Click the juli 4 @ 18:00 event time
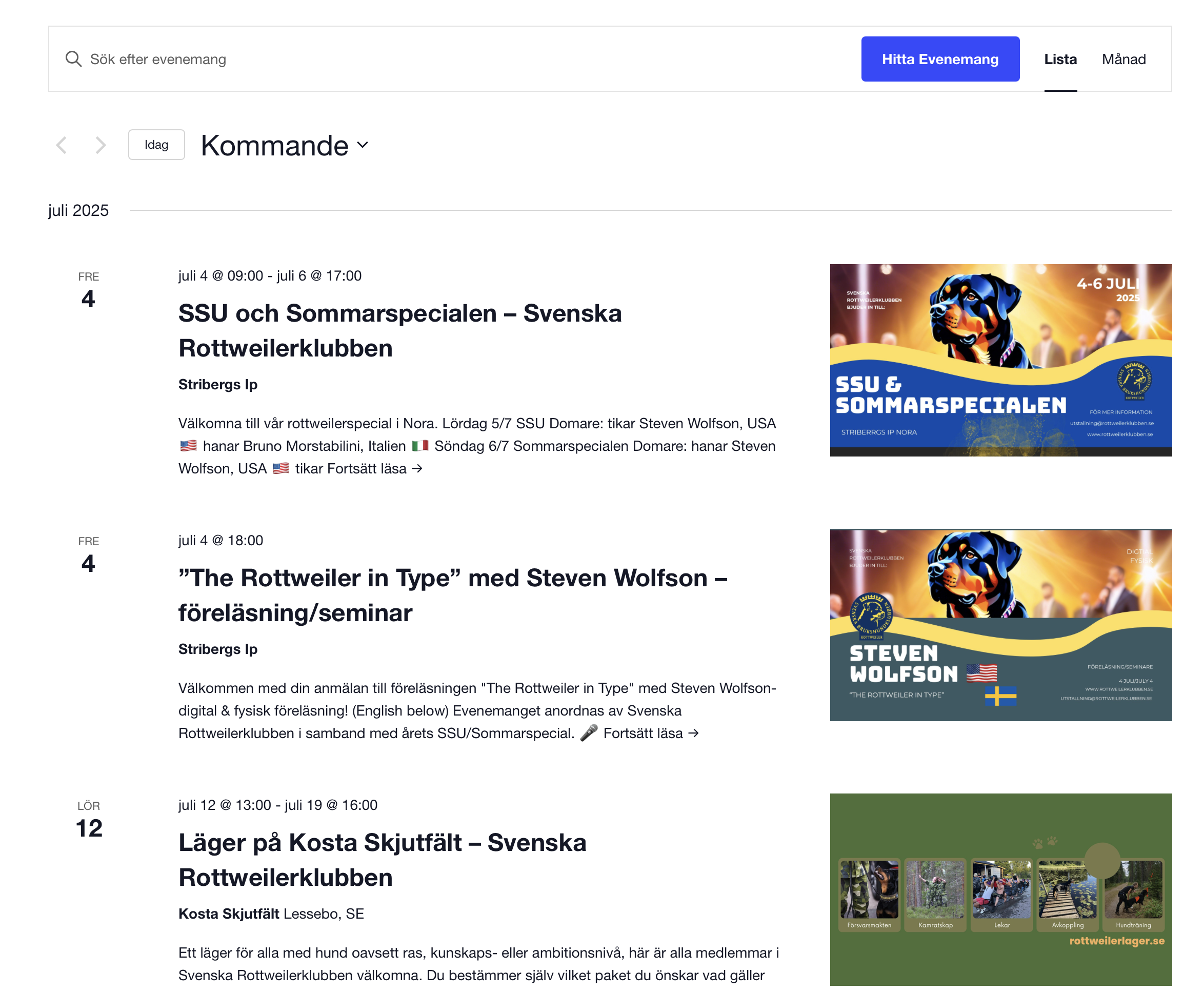Screen dimensions: 1204x992 tap(220, 540)
